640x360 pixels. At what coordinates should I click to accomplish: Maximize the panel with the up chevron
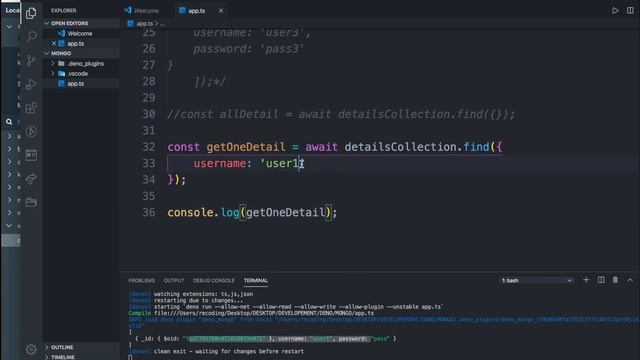pos(630,280)
